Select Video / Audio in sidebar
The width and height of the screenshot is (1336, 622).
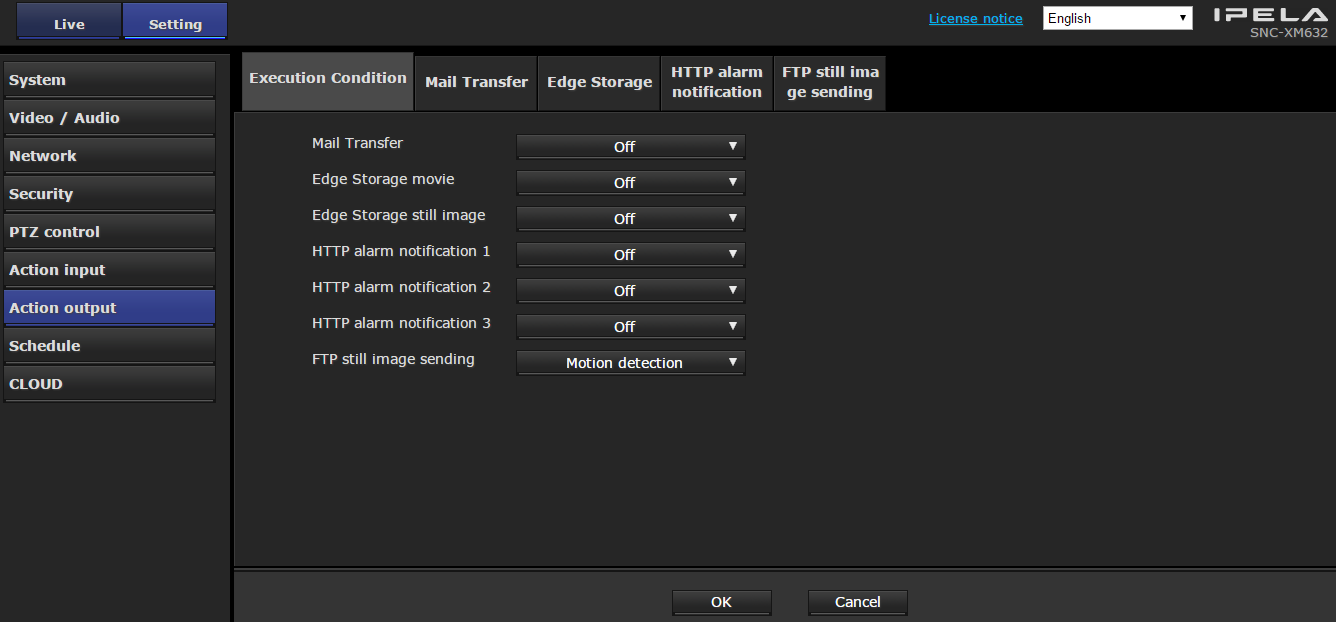tap(109, 118)
